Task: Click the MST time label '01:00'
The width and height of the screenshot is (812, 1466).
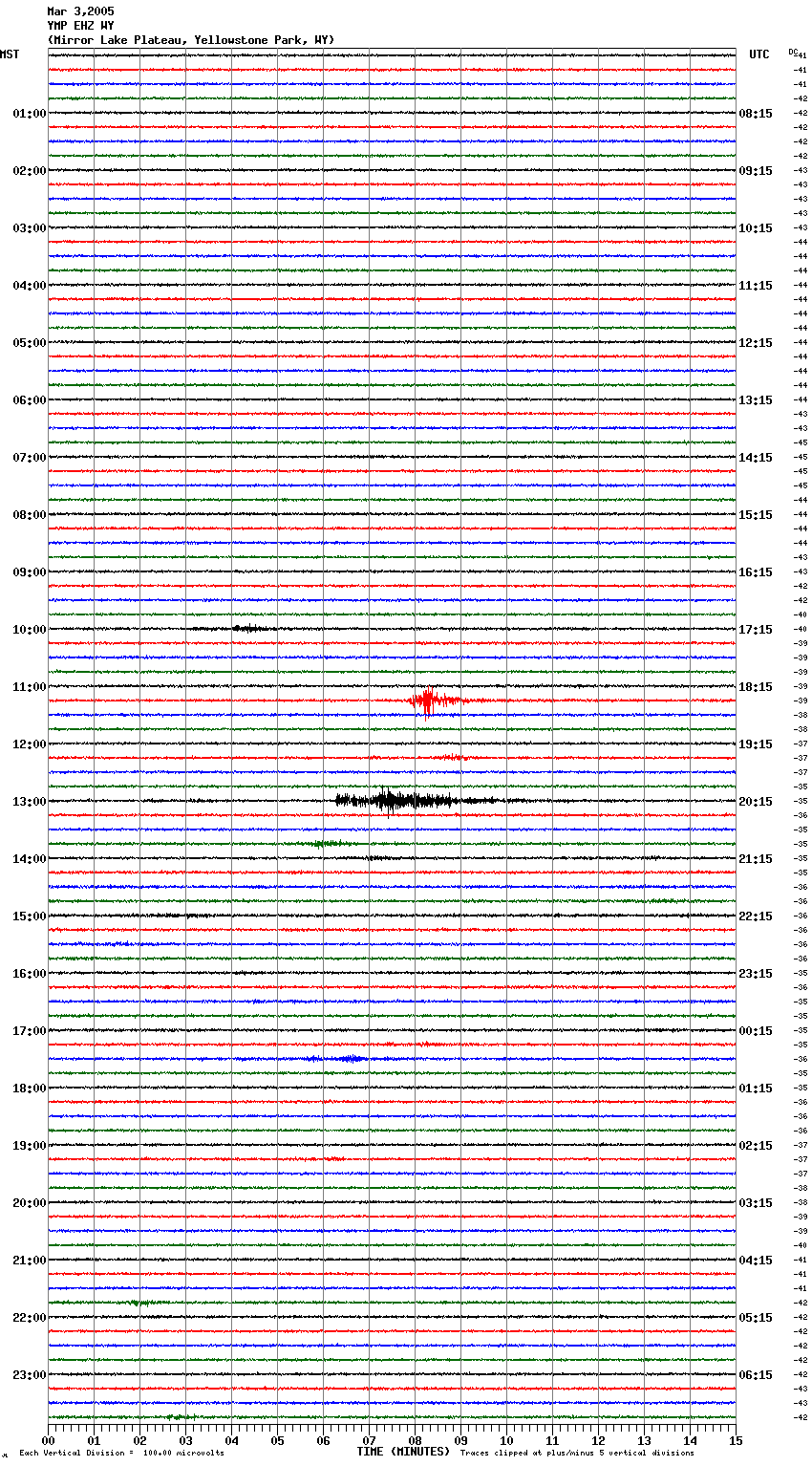Action: pyautogui.click(x=29, y=114)
